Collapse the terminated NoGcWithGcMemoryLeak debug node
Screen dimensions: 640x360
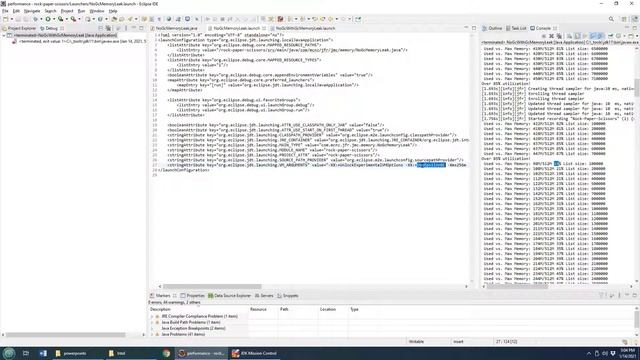[4, 36]
